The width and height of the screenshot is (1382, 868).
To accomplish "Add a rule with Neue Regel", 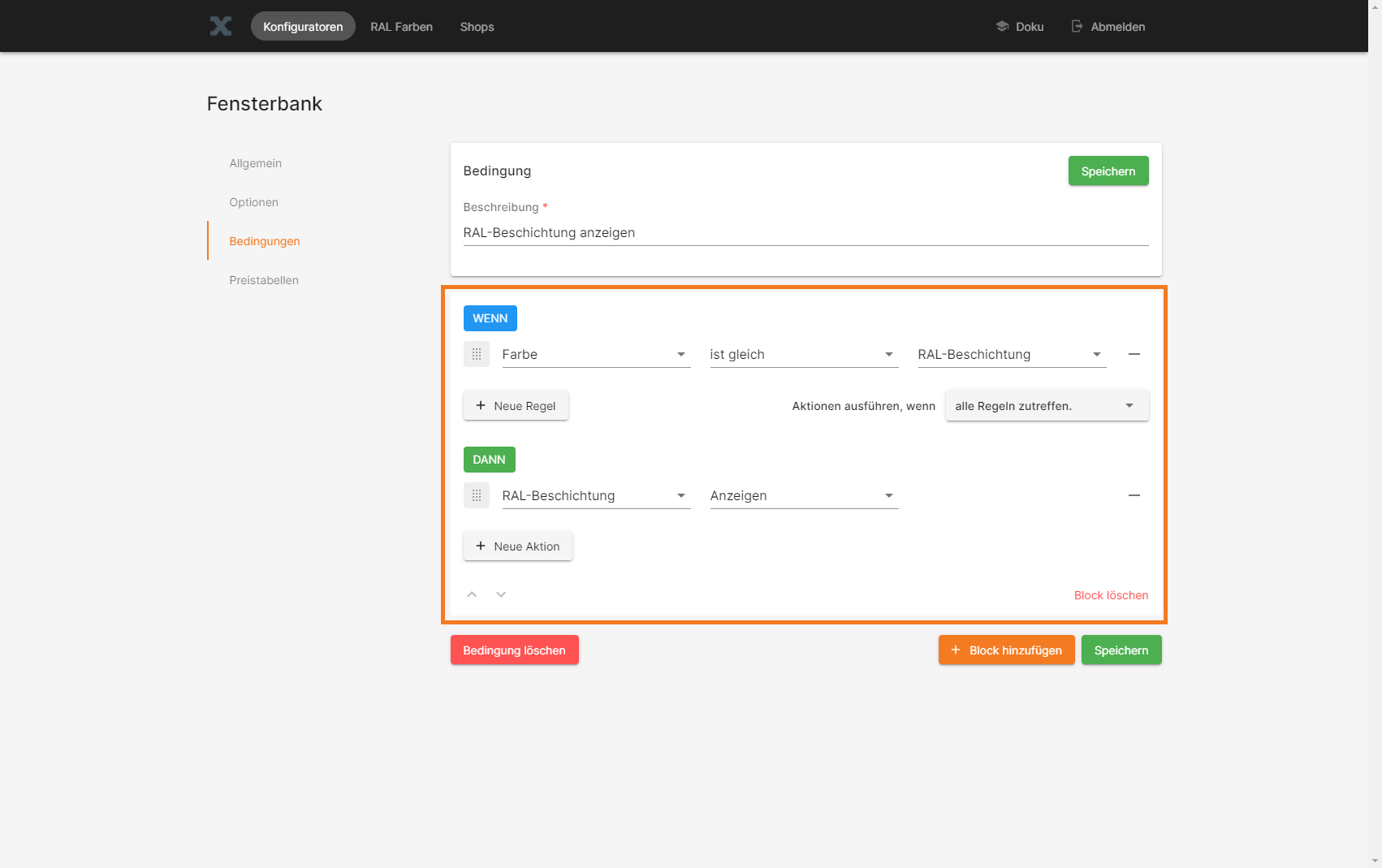I will [x=516, y=406].
